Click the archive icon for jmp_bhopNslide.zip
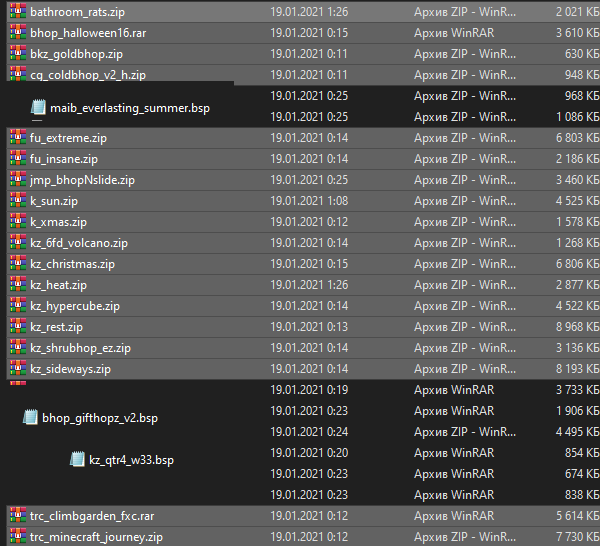The image size is (600, 546). click(18, 179)
